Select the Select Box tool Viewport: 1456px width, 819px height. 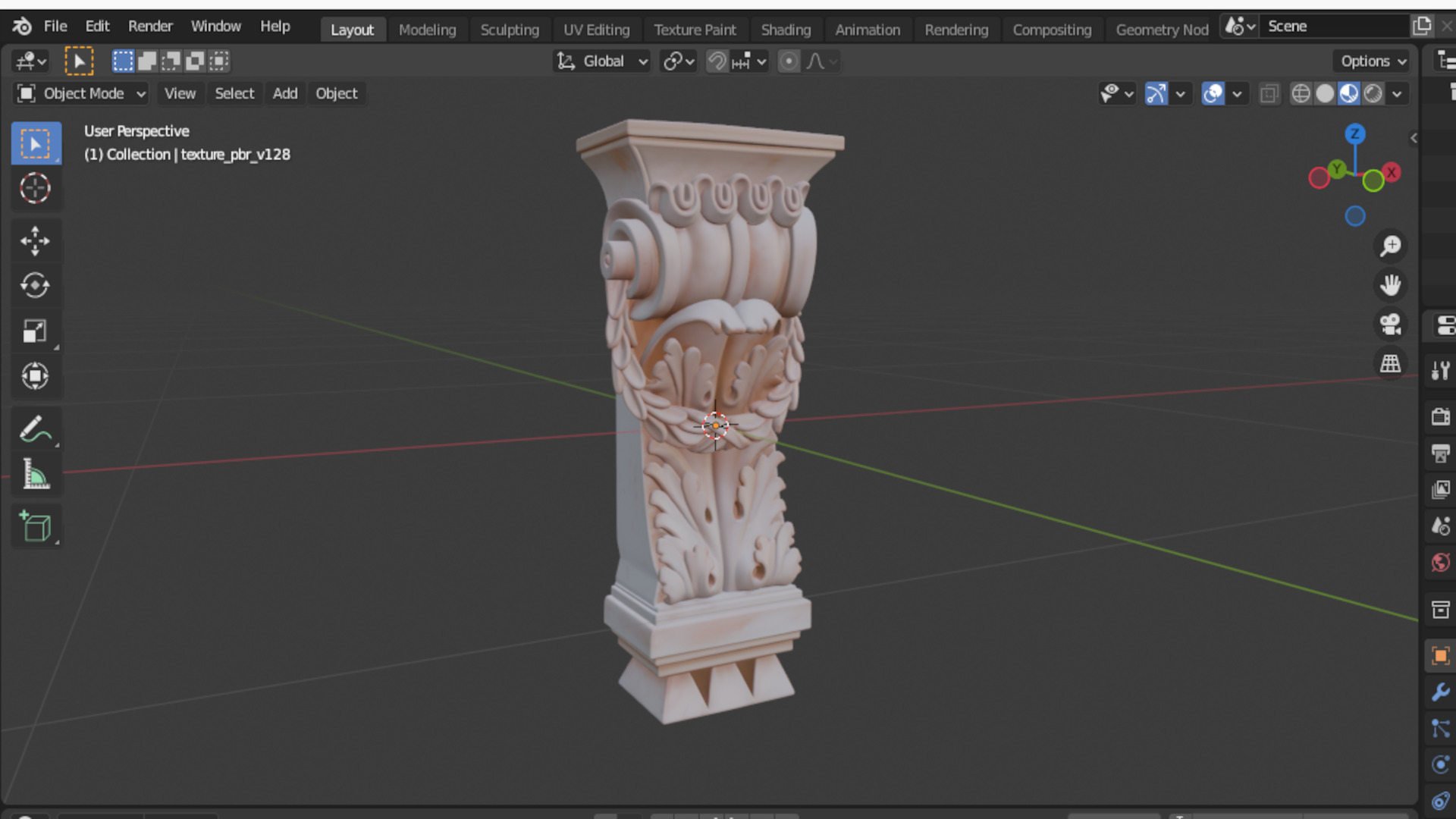coord(36,143)
